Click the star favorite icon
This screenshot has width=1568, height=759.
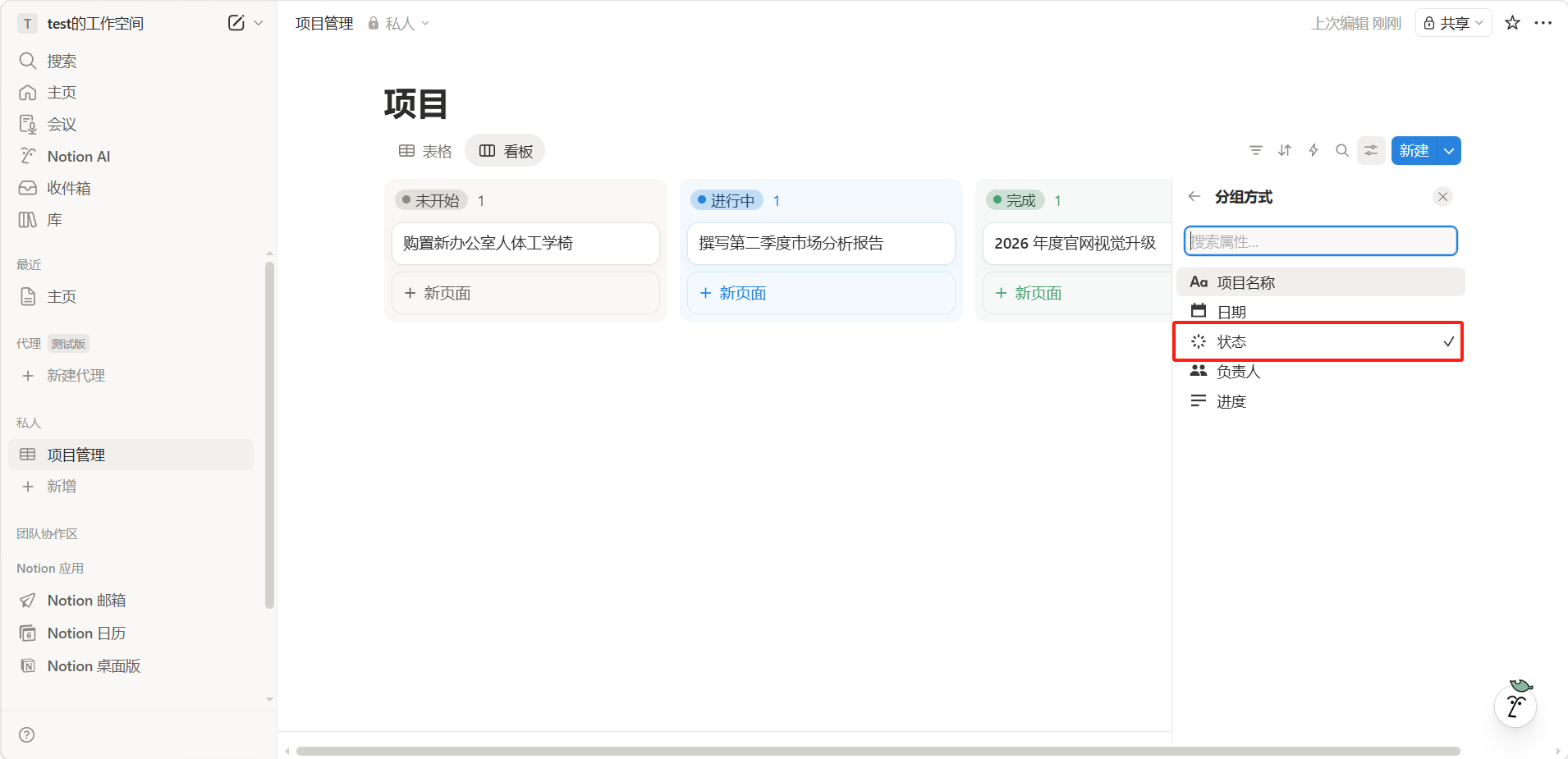(1512, 23)
